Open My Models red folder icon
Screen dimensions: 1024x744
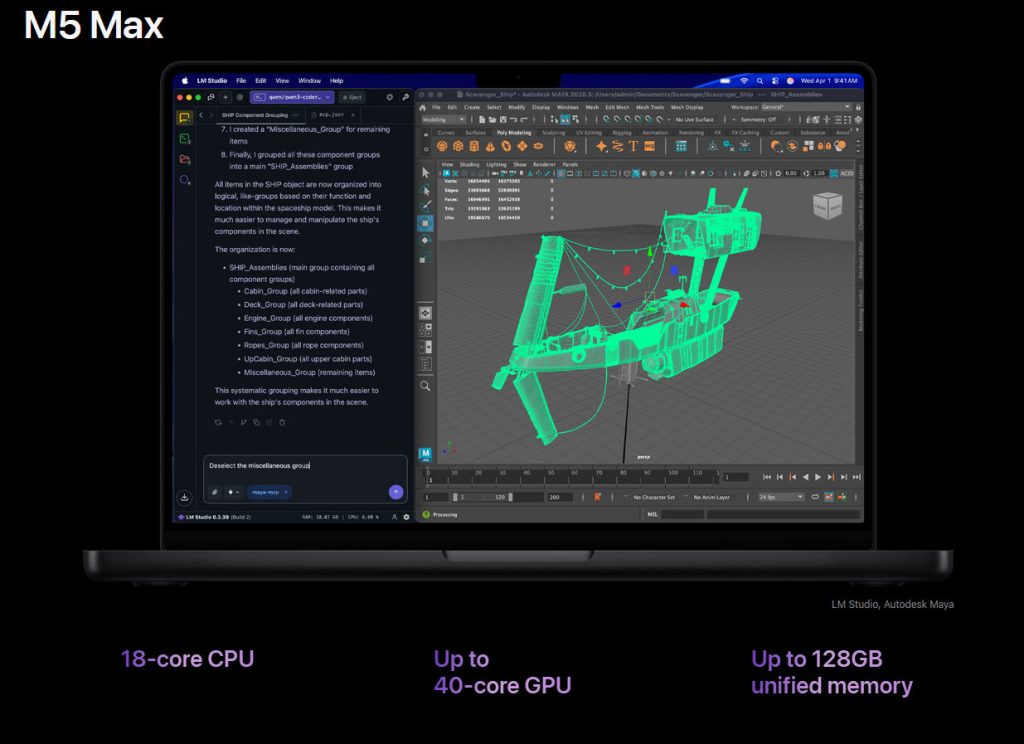click(x=184, y=160)
